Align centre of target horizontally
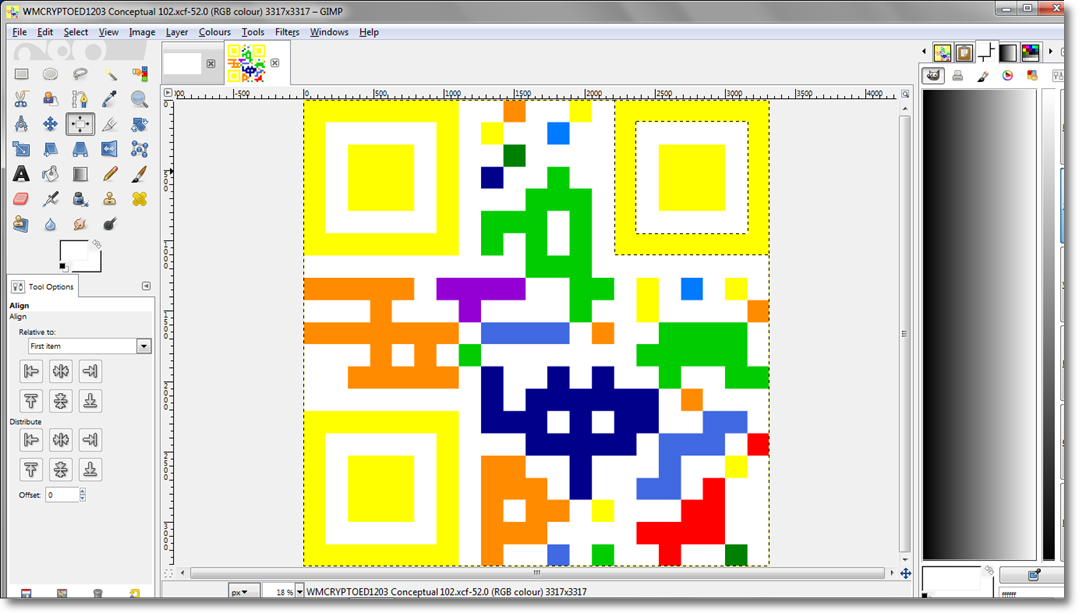 (61, 371)
